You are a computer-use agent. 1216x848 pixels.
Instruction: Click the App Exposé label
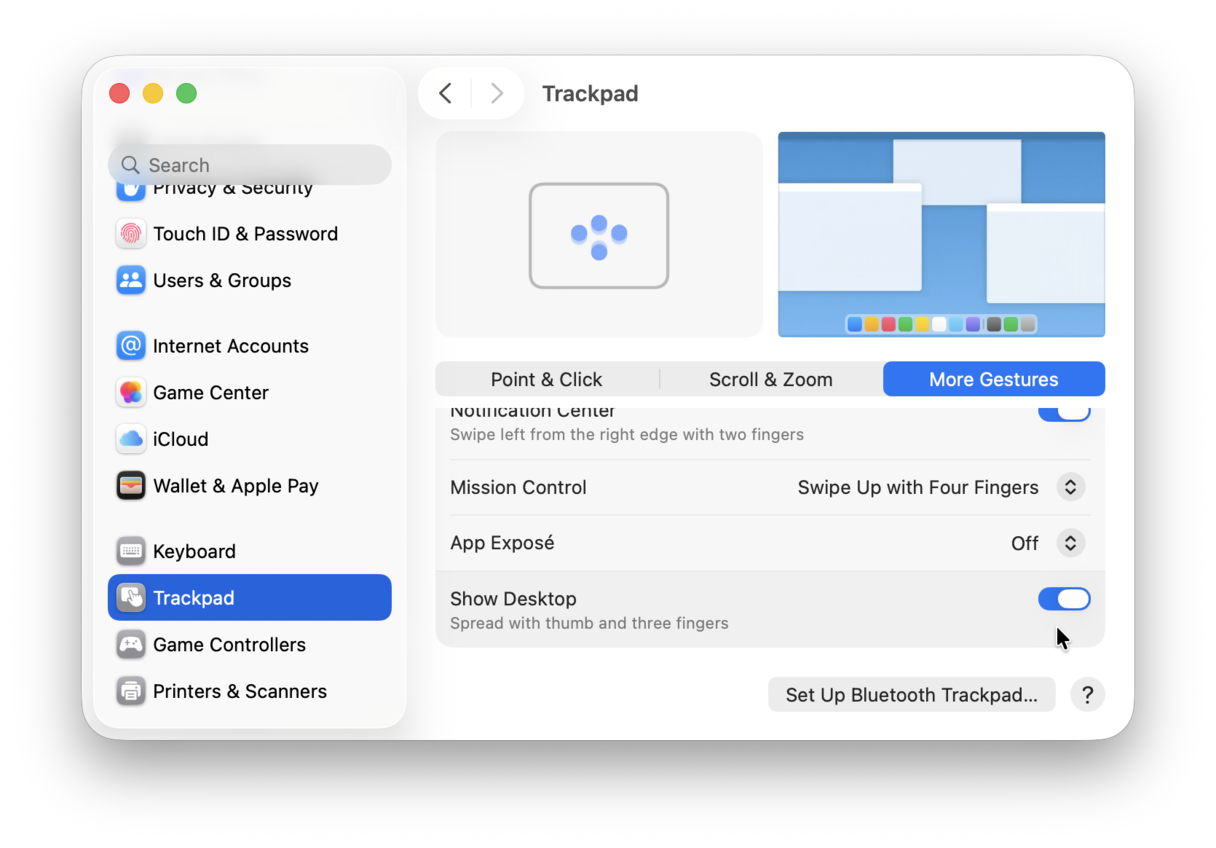pos(502,543)
